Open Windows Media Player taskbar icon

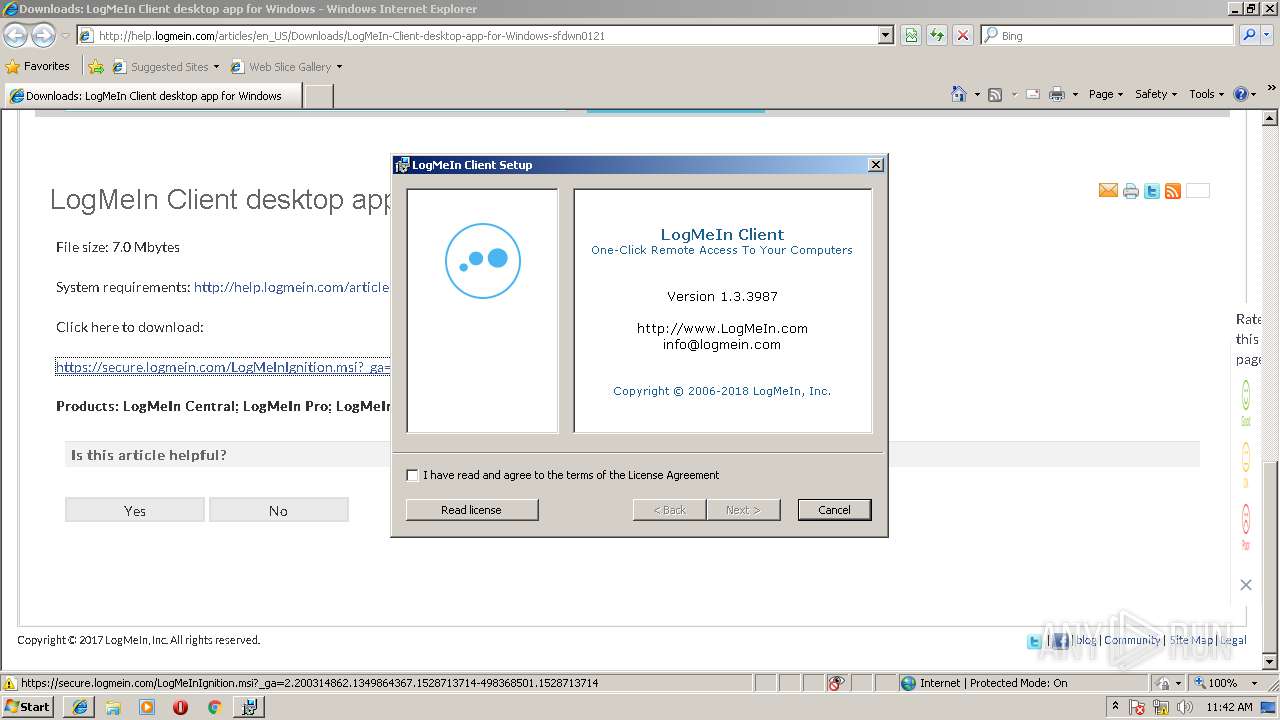pos(147,707)
